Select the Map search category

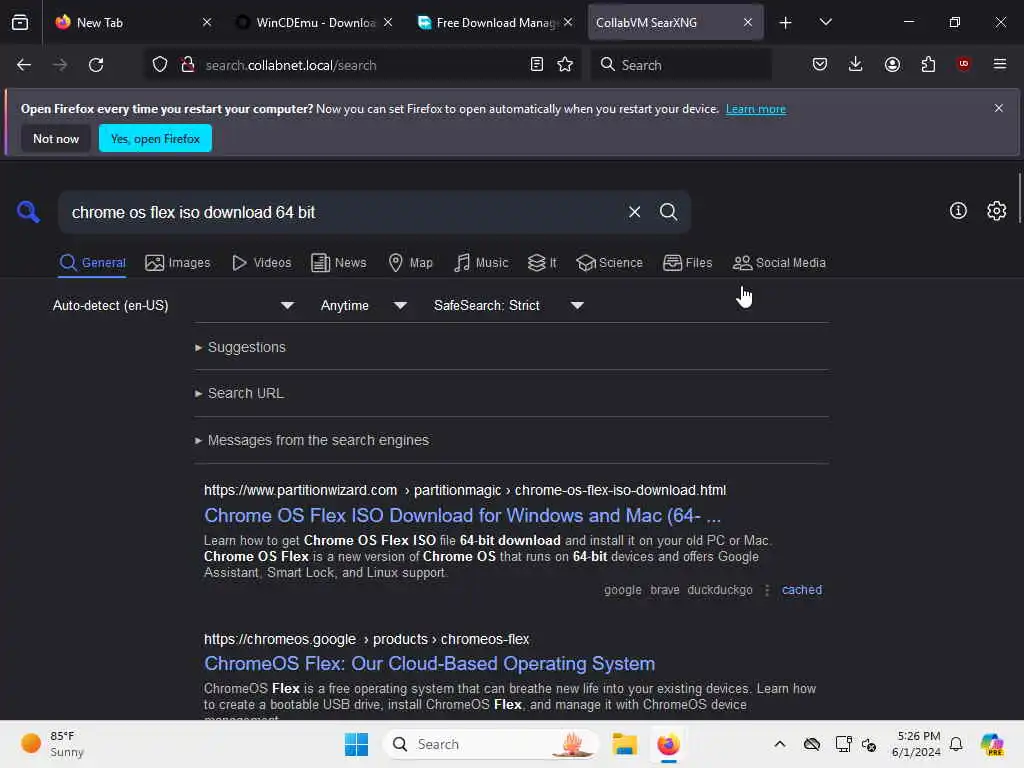(x=410, y=263)
